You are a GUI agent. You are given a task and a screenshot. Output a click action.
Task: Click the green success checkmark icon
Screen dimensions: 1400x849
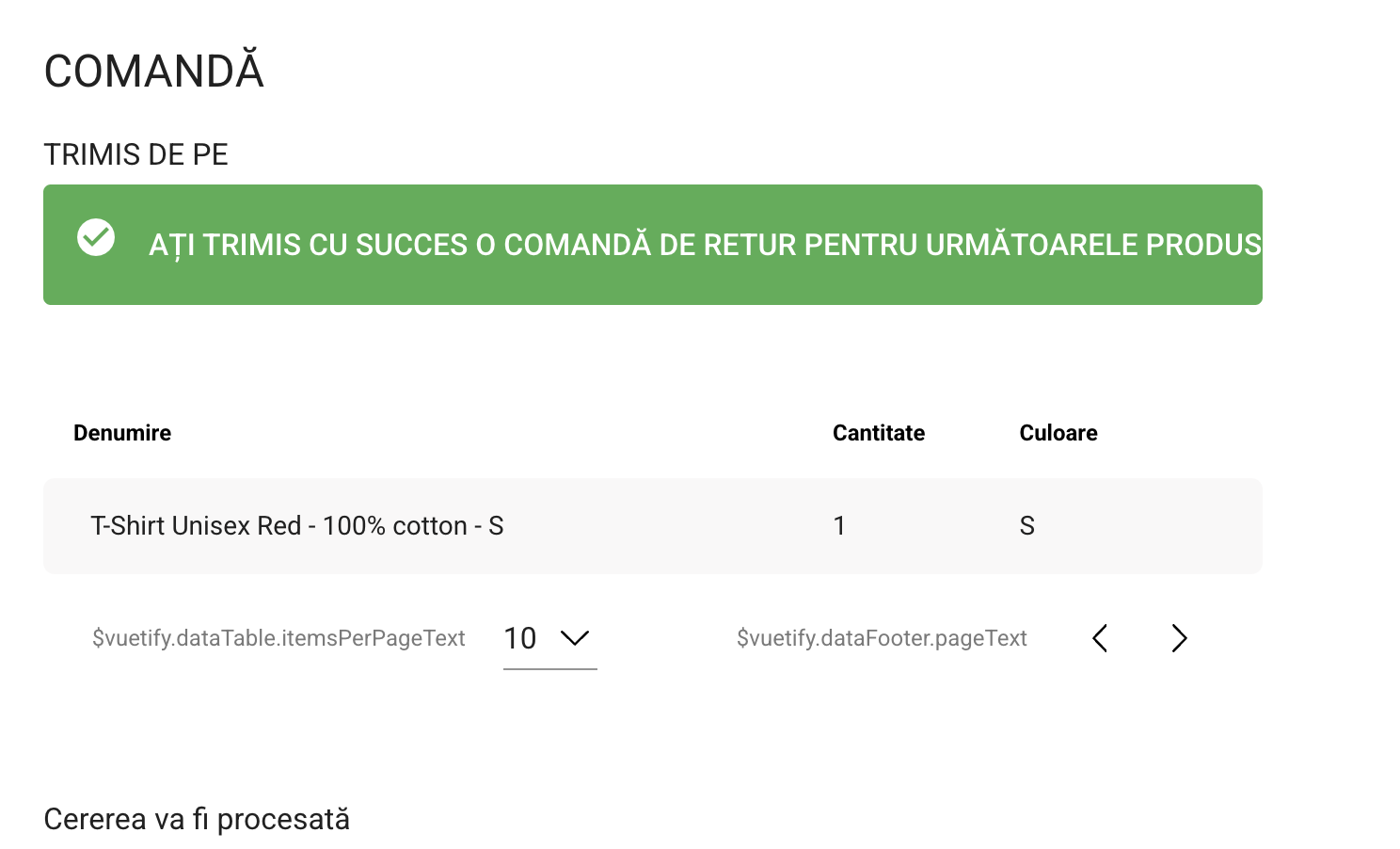pyautogui.click(x=96, y=237)
